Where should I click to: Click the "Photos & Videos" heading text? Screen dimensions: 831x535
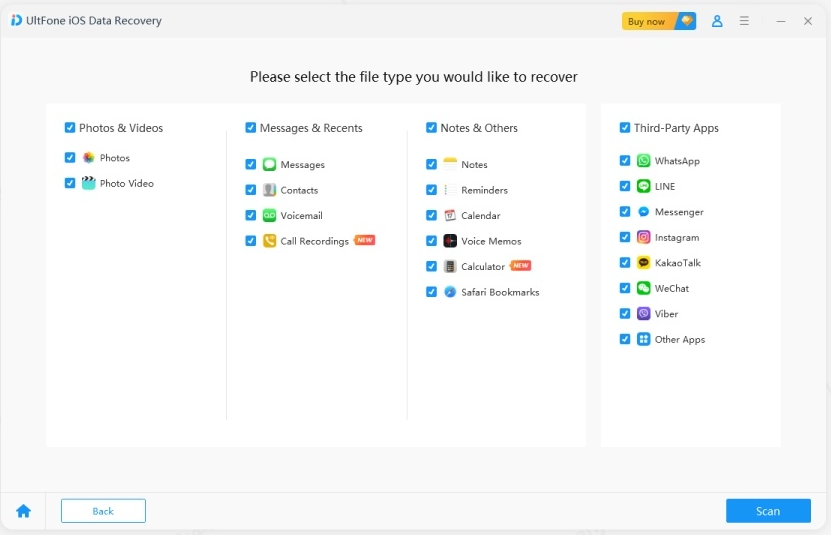pyautogui.click(x=121, y=128)
